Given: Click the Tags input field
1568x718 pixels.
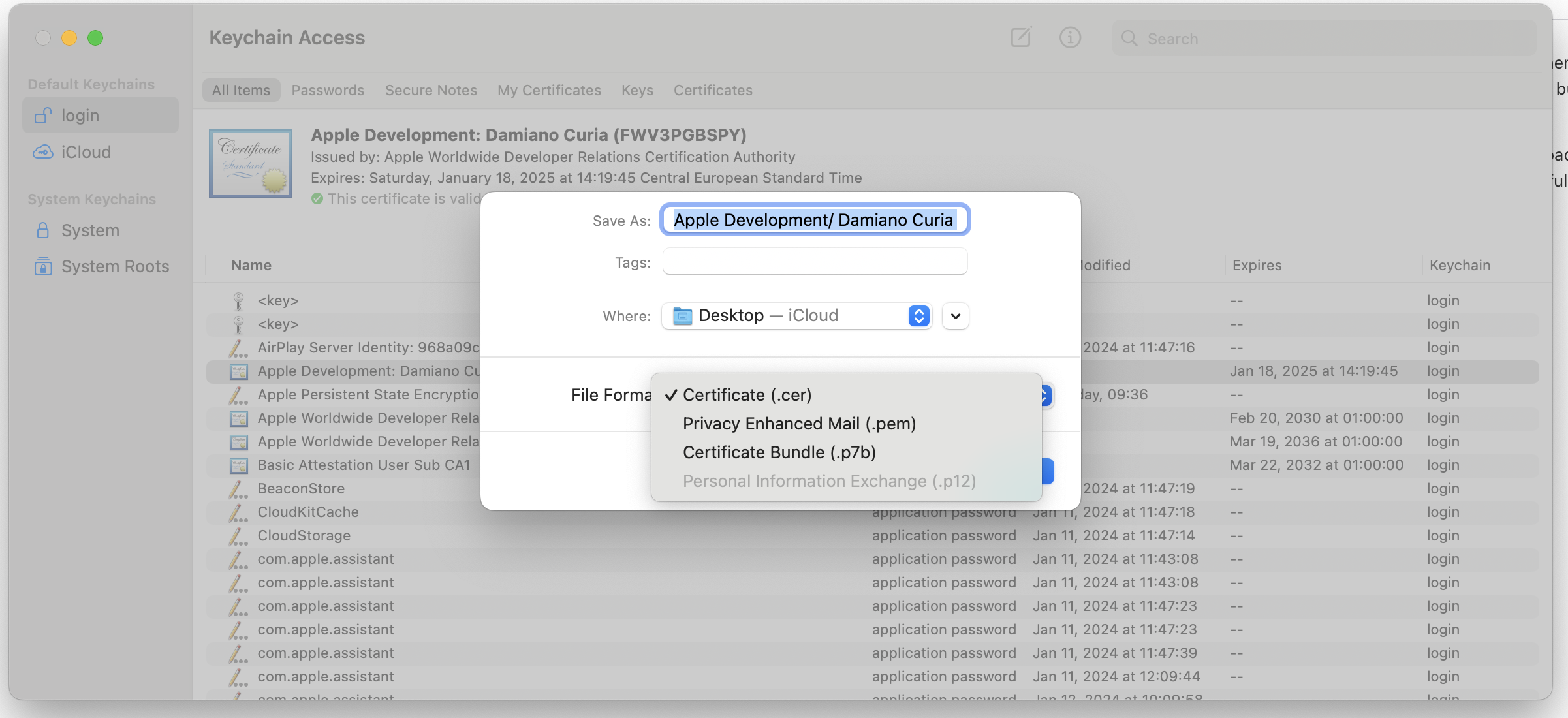Looking at the screenshot, I should (x=814, y=262).
